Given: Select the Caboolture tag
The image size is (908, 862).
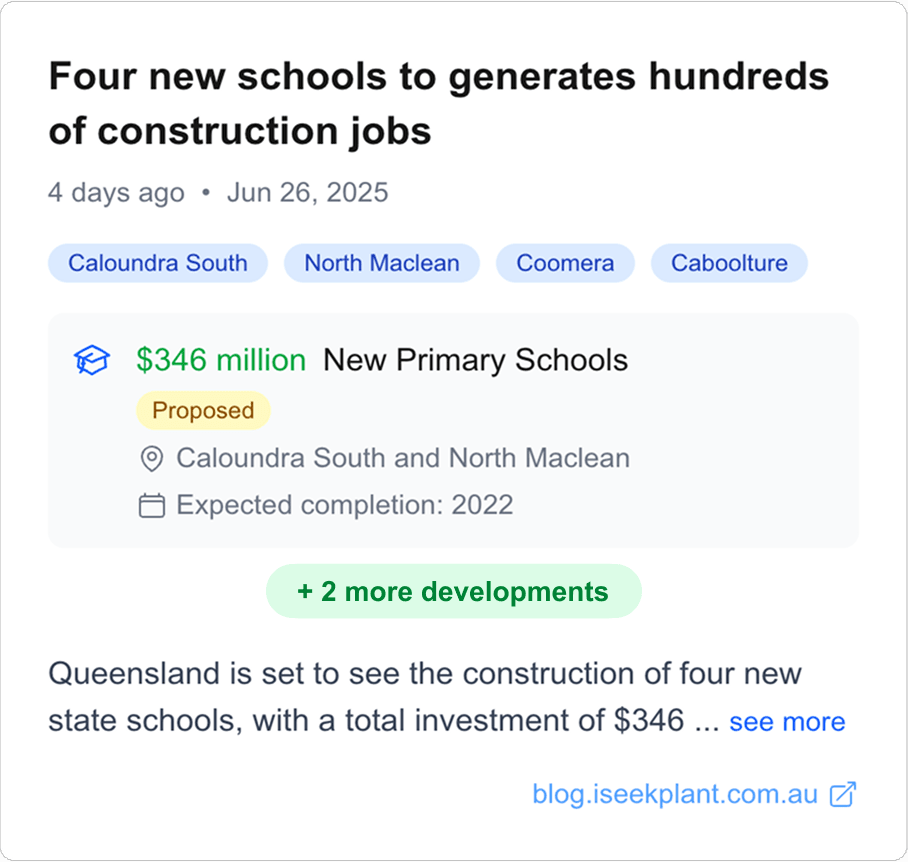Looking at the screenshot, I should point(729,264).
